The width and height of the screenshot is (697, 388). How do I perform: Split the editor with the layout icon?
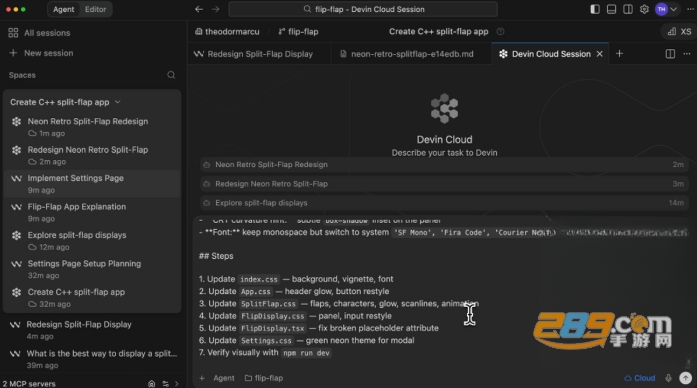click(670, 54)
